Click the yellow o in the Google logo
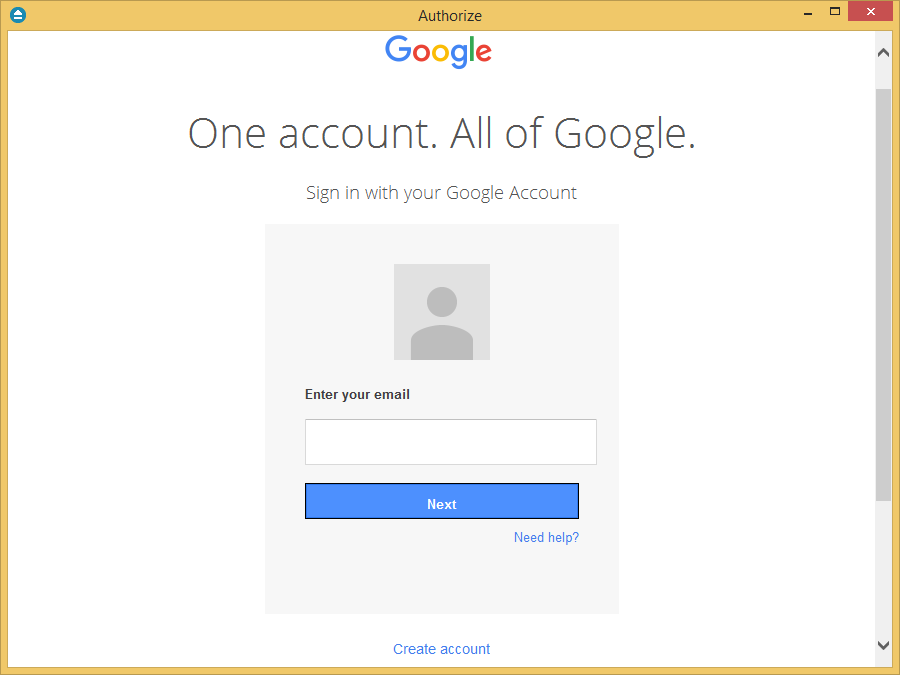 point(441,53)
